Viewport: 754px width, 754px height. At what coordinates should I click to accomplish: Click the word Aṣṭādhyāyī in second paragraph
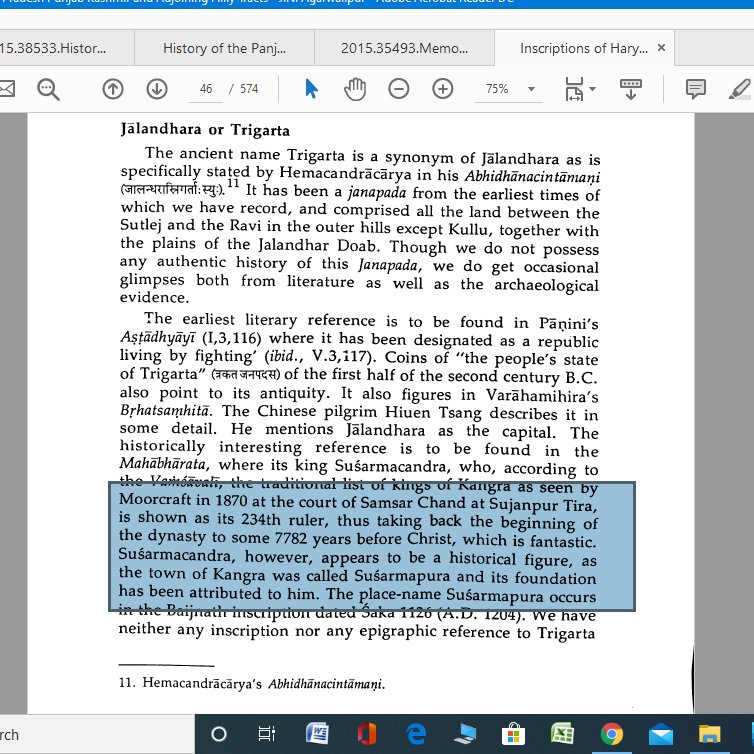click(x=158, y=338)
